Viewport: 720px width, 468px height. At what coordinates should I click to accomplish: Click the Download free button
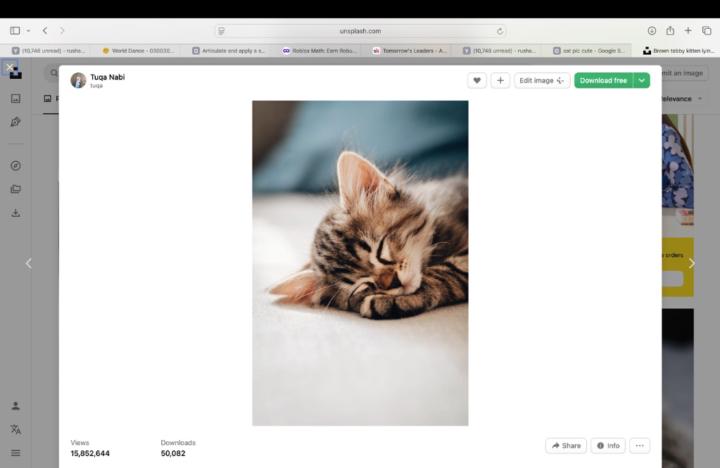click(x=603, y=80)
